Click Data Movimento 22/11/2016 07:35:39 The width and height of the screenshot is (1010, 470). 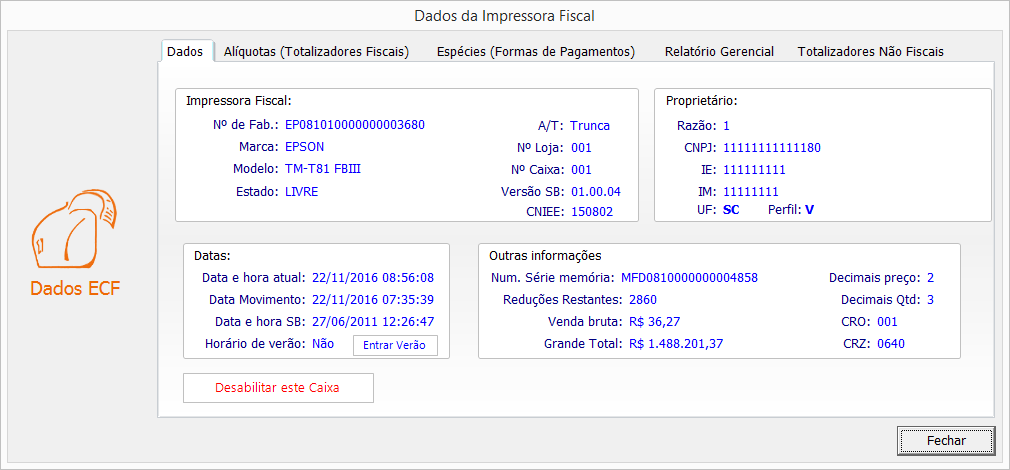[x=373, y=300]
